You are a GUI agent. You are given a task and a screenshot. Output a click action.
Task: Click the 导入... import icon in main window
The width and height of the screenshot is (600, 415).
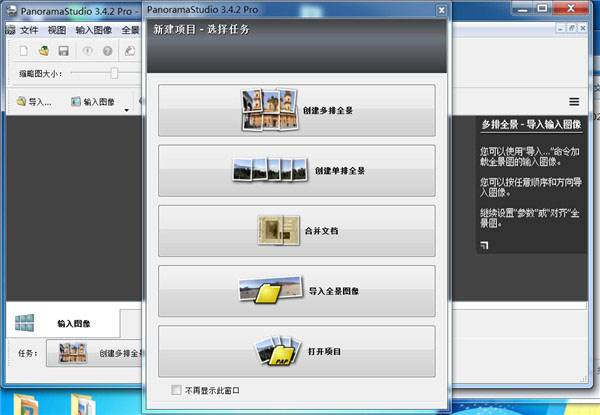click(x=21, y=101)
